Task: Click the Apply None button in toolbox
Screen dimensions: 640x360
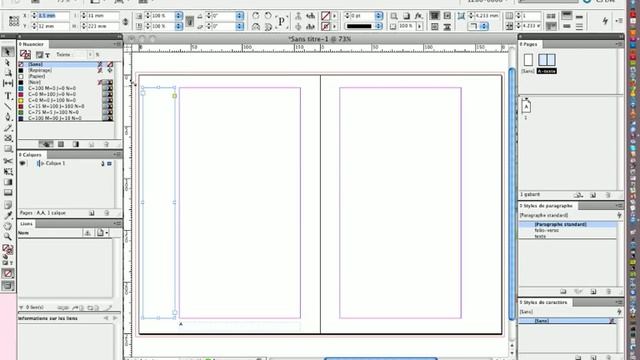Action: click(8, 273)
